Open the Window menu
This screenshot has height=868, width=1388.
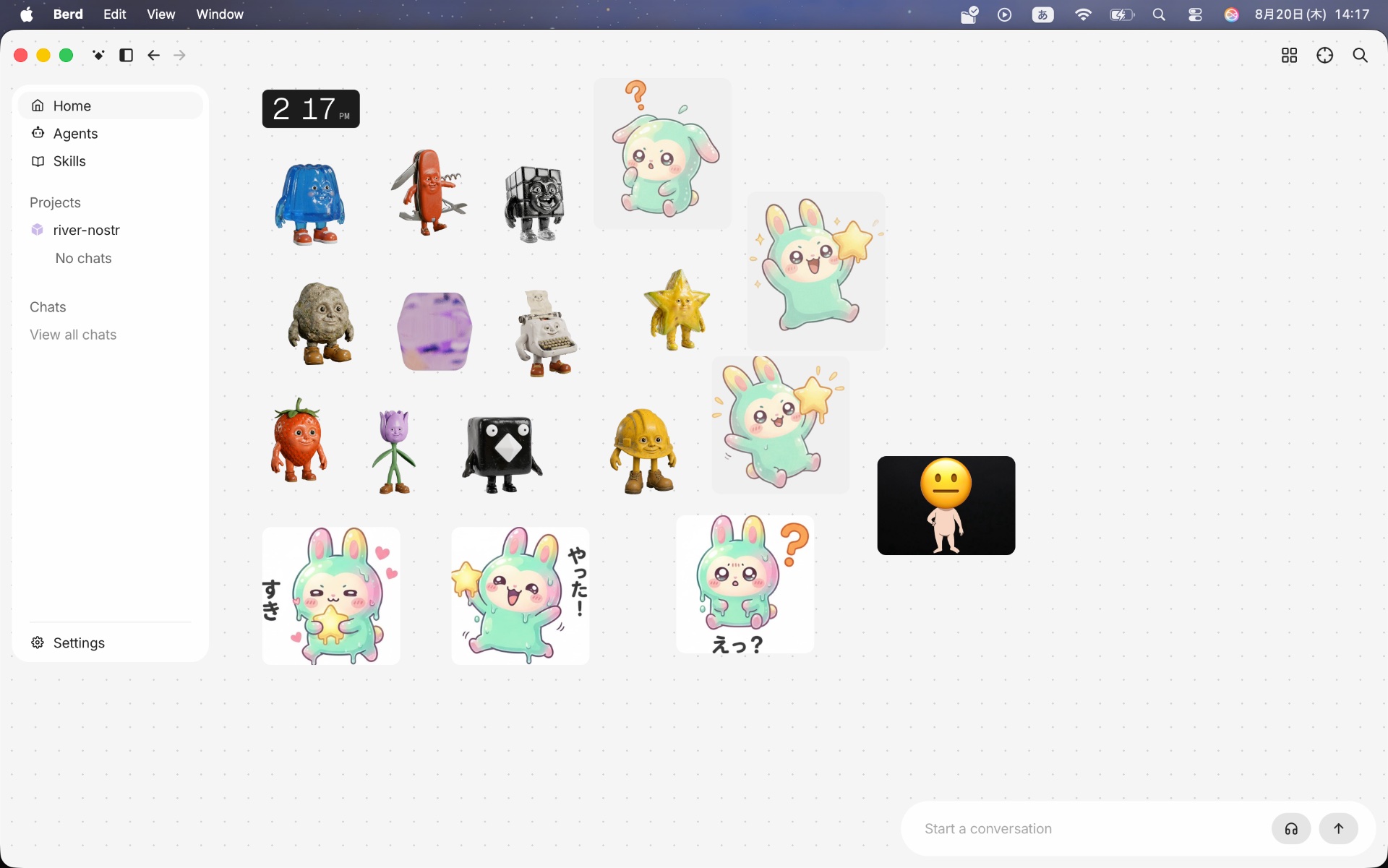(x=220, y=14)
